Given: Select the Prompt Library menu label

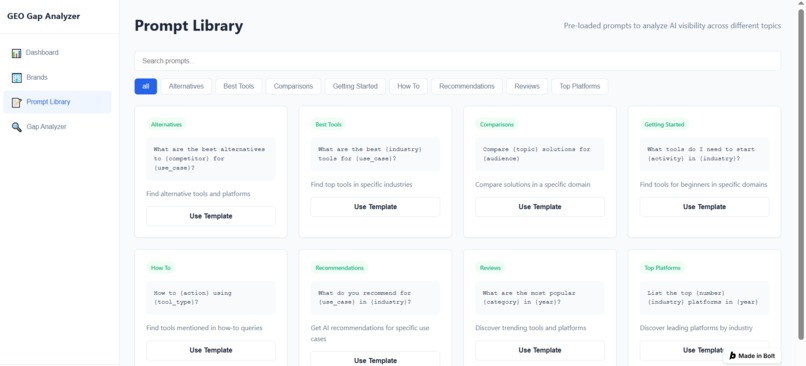Looking at the screenshot, I should 48,102.
